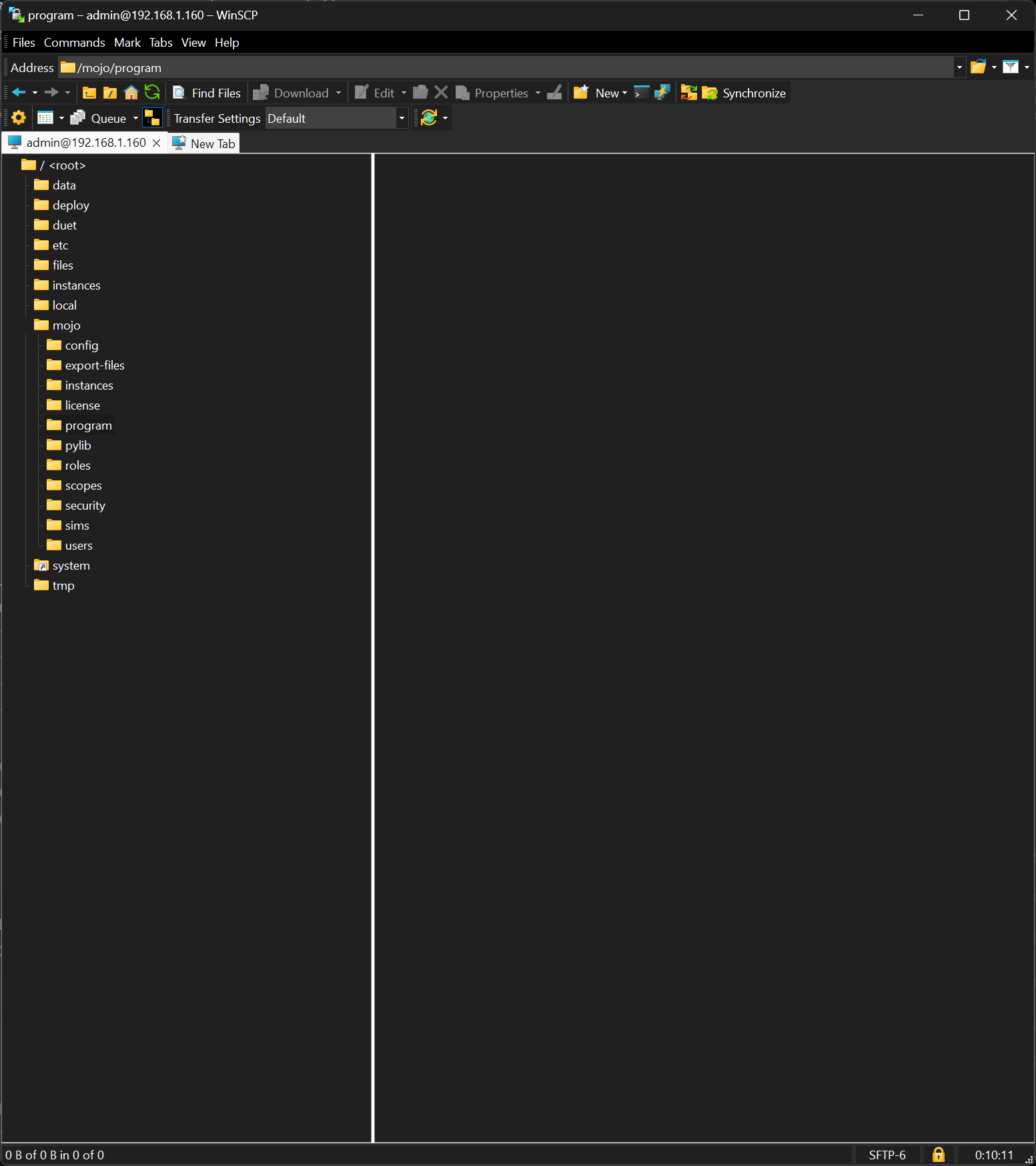Click the open directory bookmark icon
The width and height of the screenshot is (1036, 1166).
pos(979,67)
